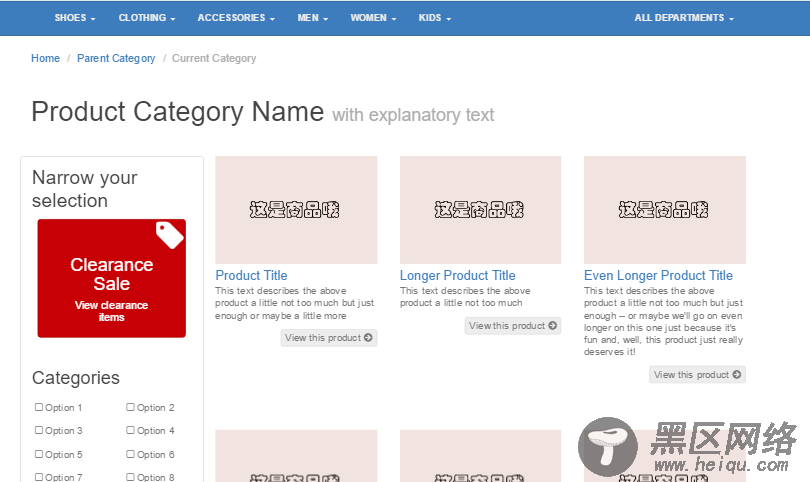The width and height of the screenshot is (810, 482).
Task: Click the Clearance Sale banner
Action: click(x=112, y=278)
